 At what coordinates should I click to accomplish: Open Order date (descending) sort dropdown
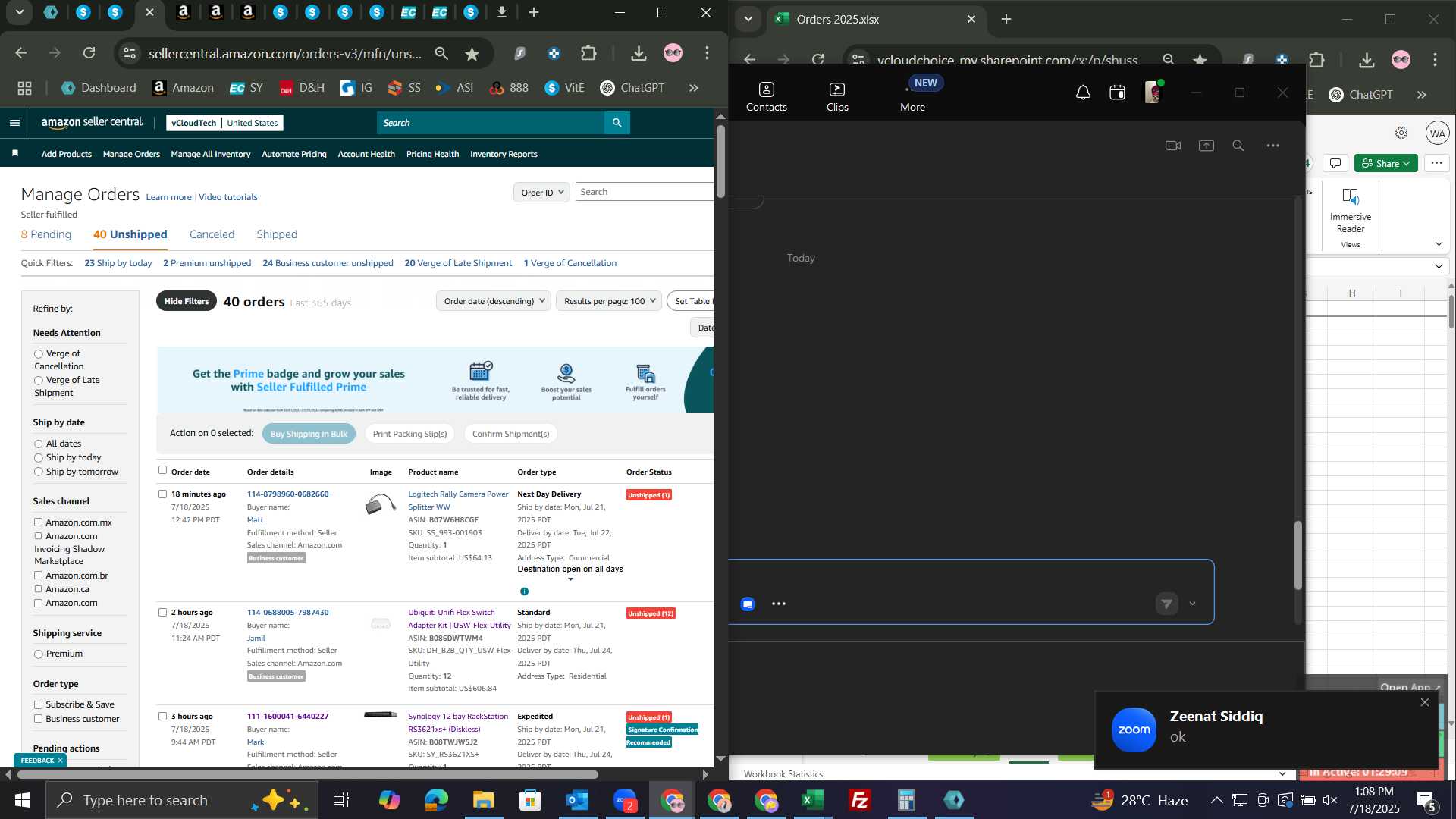493,301
